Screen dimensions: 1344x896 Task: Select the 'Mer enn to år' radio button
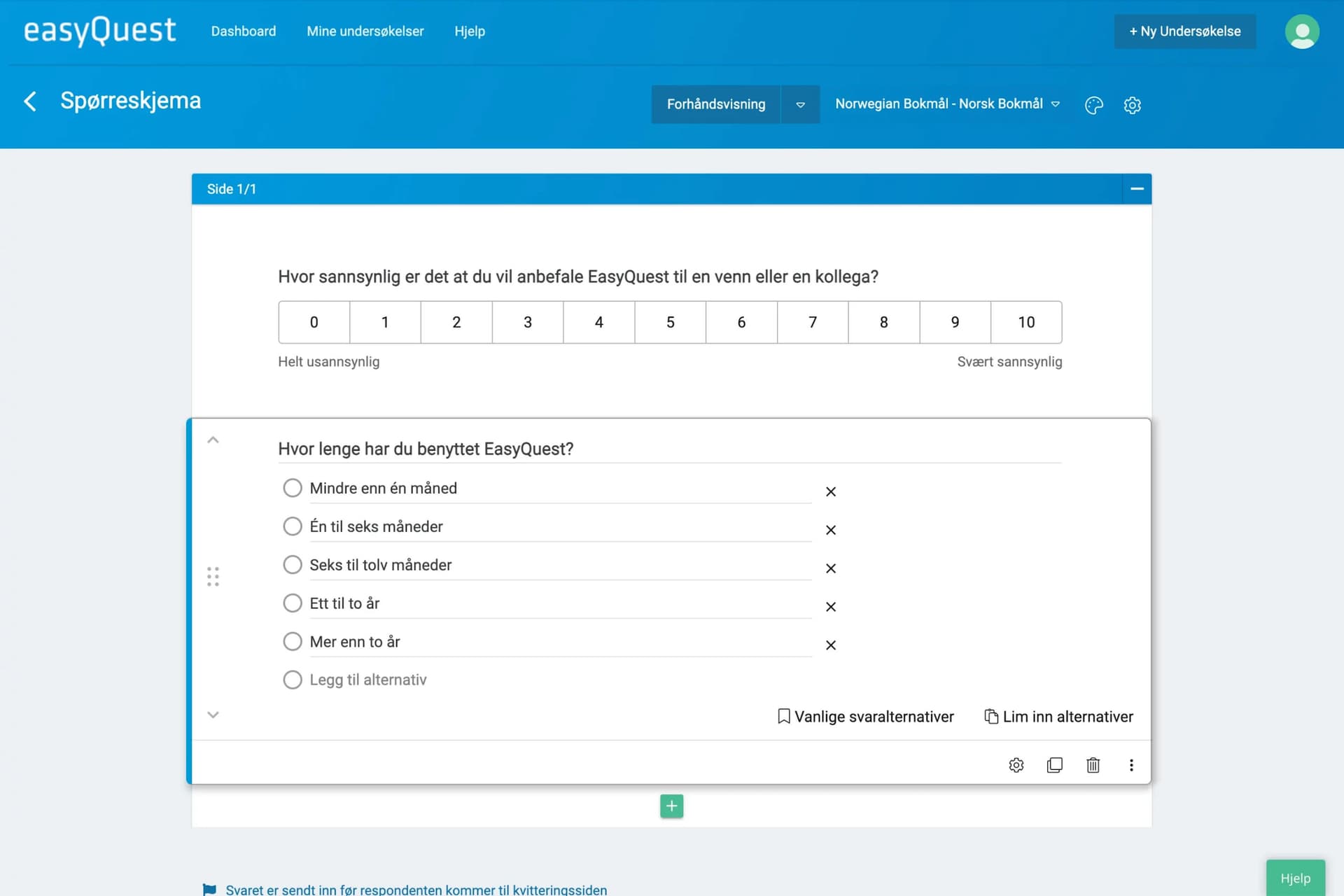tap(292, 642)
